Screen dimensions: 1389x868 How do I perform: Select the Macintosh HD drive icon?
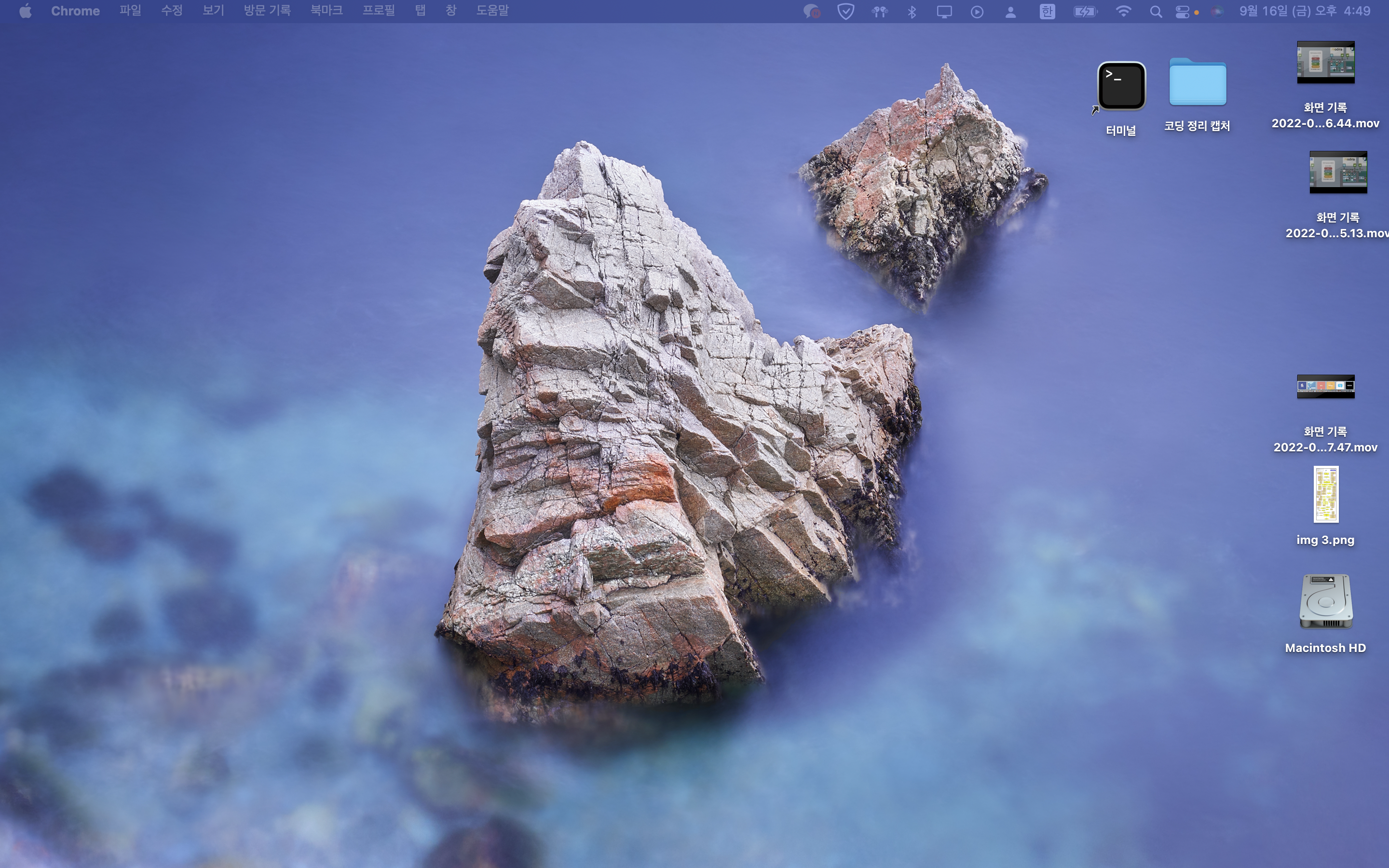pos(1325,602)
